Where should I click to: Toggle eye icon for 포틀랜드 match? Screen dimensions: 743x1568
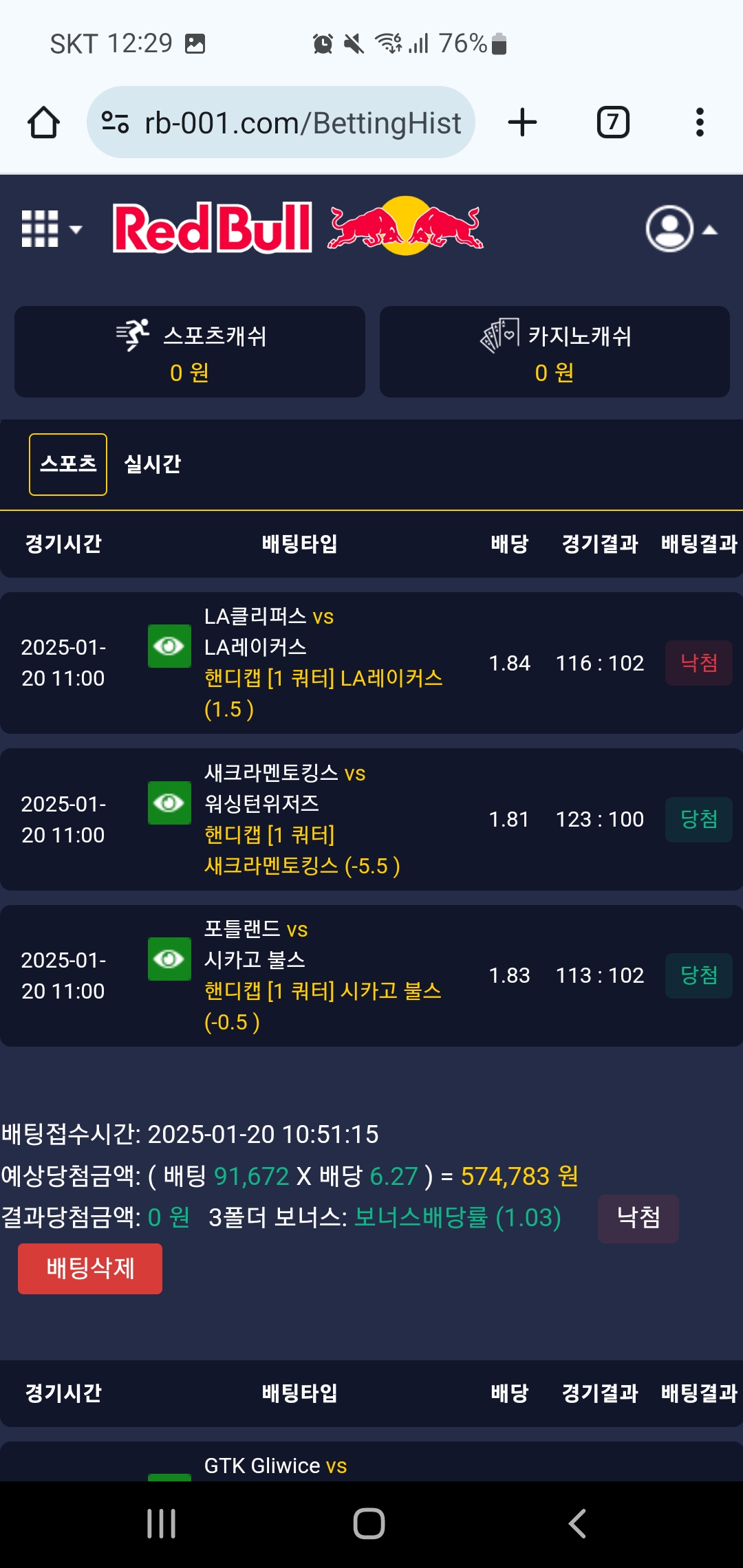click(169, 959)
